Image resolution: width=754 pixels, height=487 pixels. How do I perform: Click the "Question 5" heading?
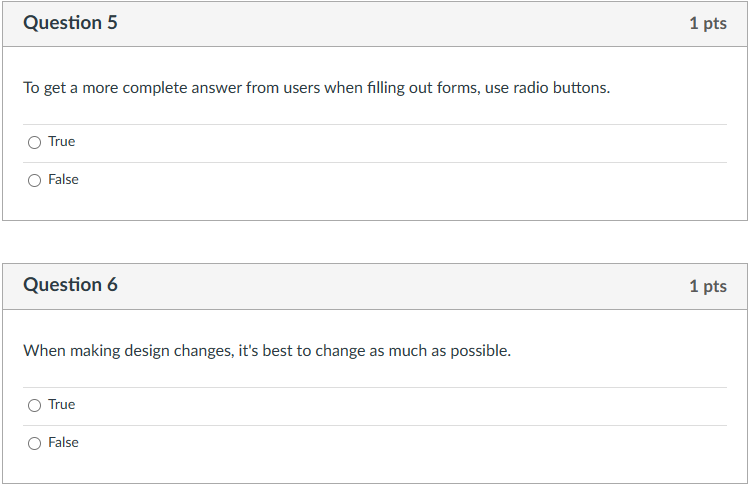(70, 23)
